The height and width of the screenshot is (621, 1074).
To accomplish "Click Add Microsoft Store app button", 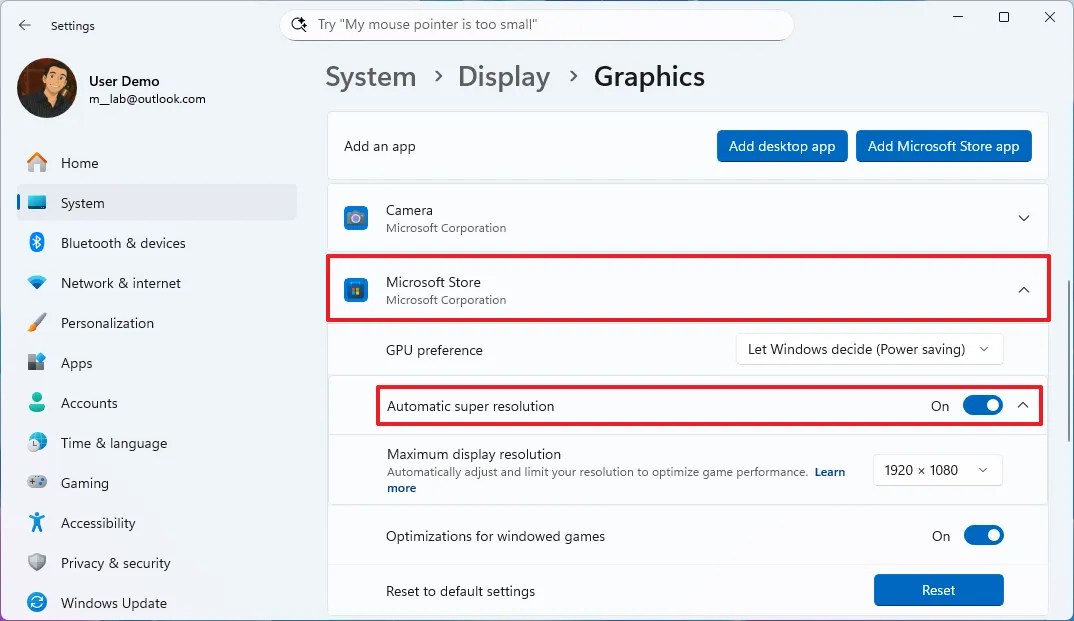I will coord(944,146).
